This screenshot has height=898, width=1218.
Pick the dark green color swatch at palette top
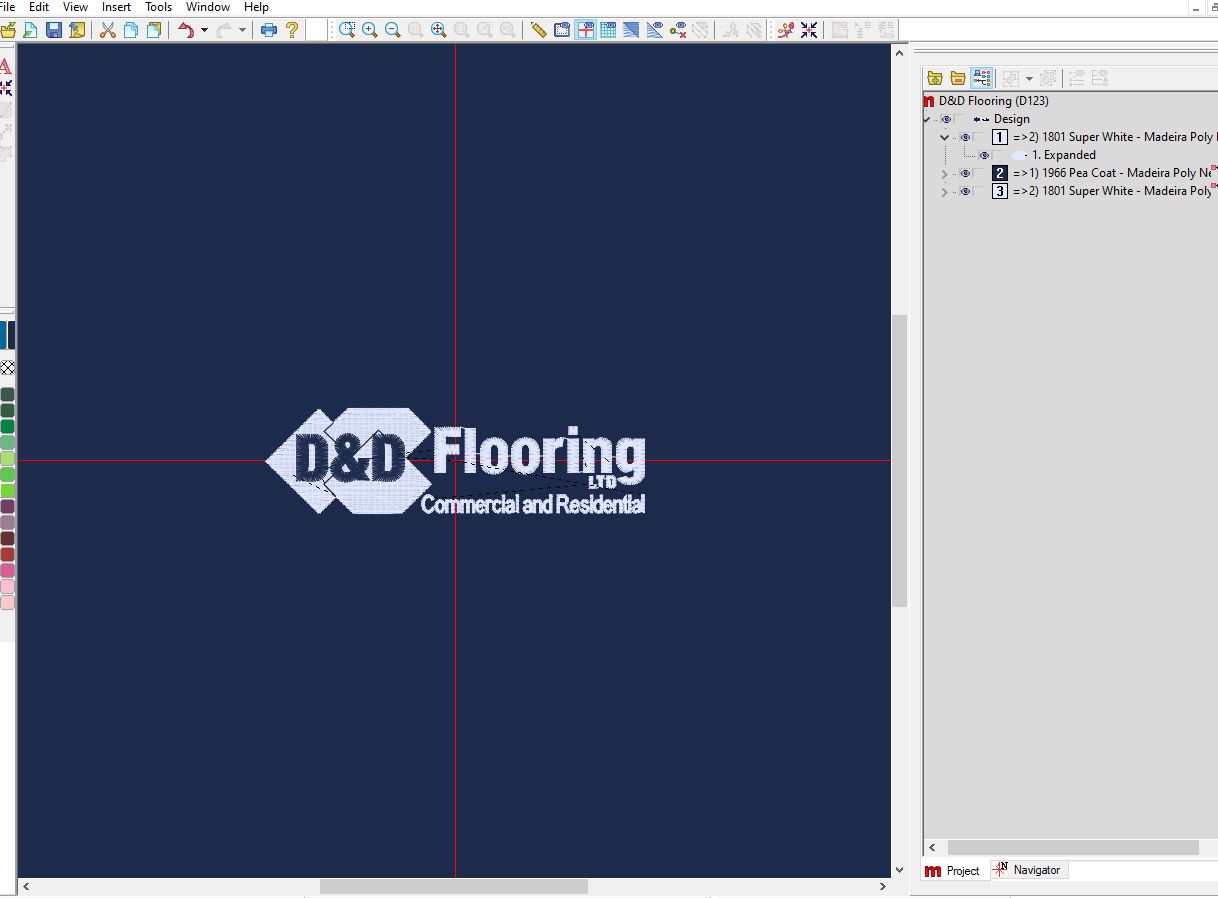click(7, 394)
